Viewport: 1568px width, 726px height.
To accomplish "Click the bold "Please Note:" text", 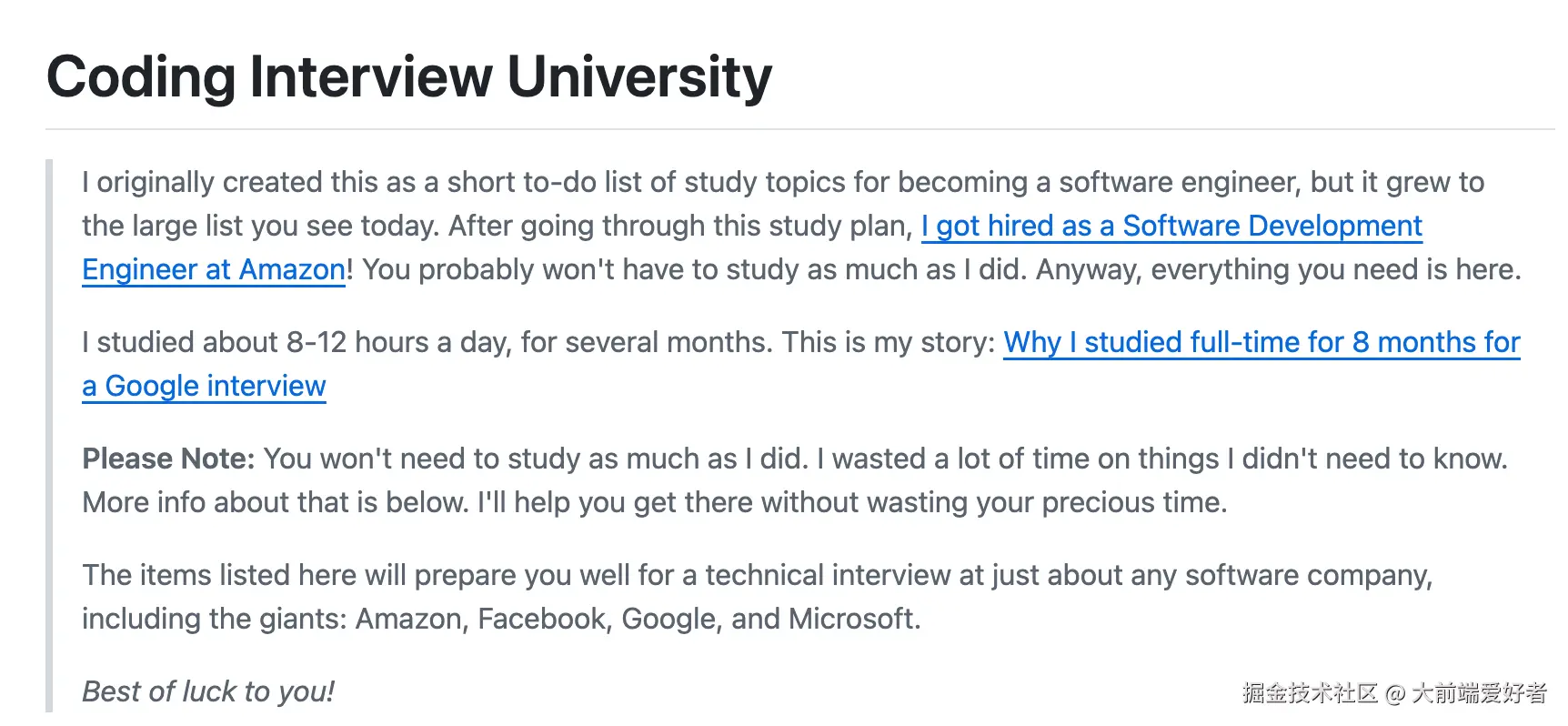I will [x=168, y=459].
